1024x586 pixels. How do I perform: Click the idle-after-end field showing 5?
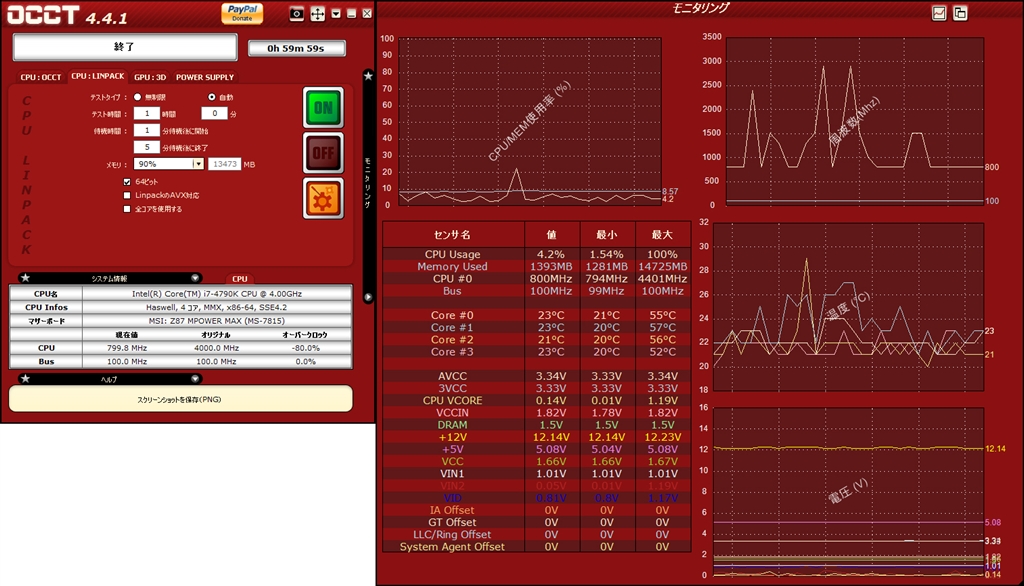click(147, 147)
